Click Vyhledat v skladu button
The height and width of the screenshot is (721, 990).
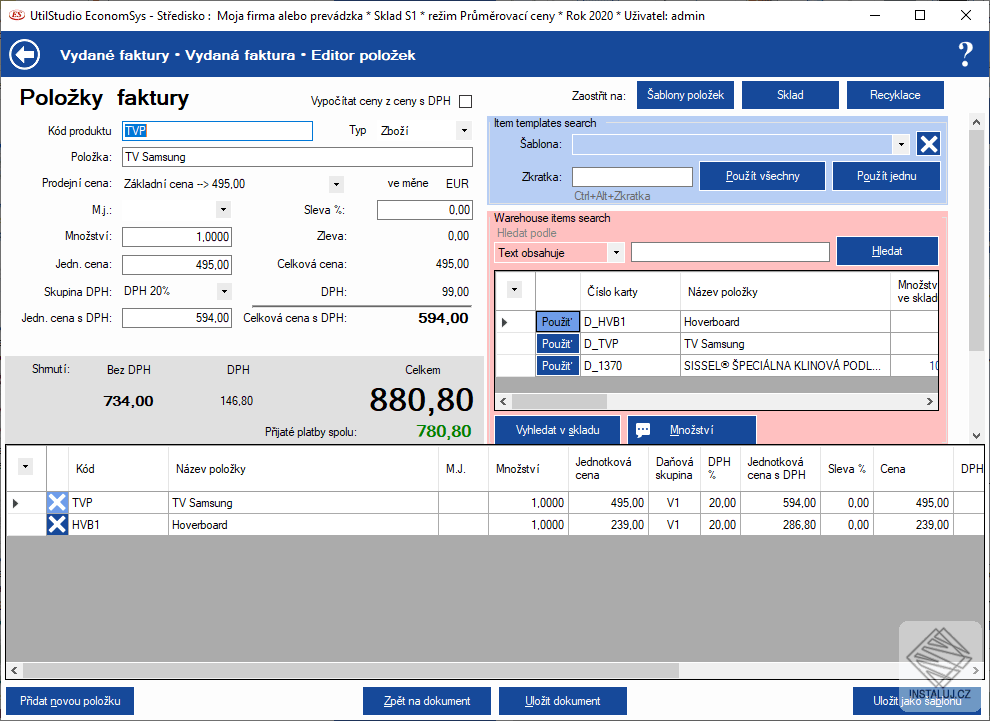[x=557, y=430]
